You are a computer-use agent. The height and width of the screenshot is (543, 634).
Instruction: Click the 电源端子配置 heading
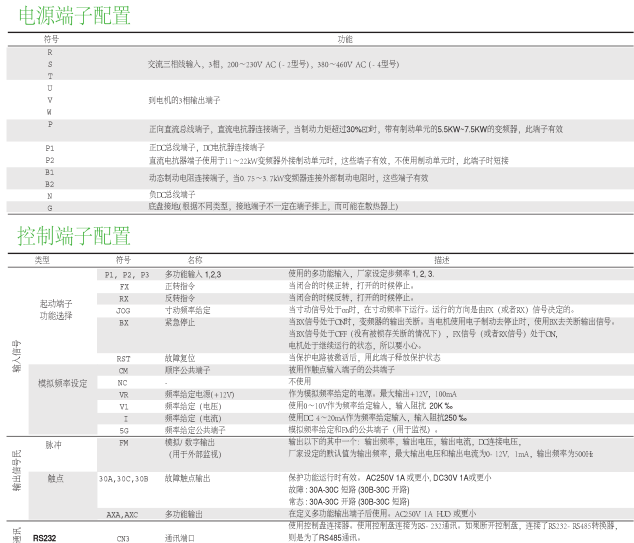(68, 15)
